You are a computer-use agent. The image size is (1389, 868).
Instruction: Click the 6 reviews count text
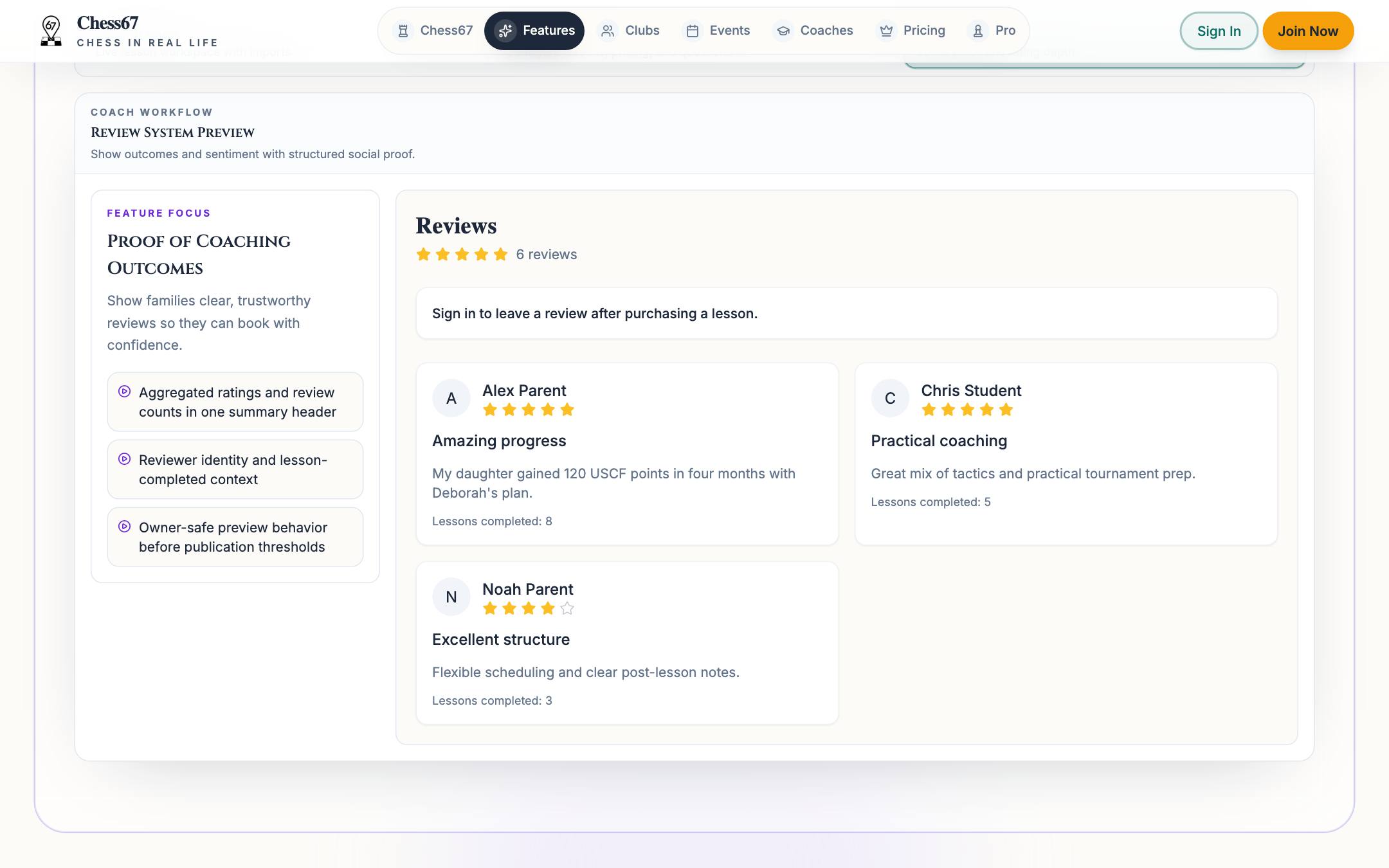(547, 255)
